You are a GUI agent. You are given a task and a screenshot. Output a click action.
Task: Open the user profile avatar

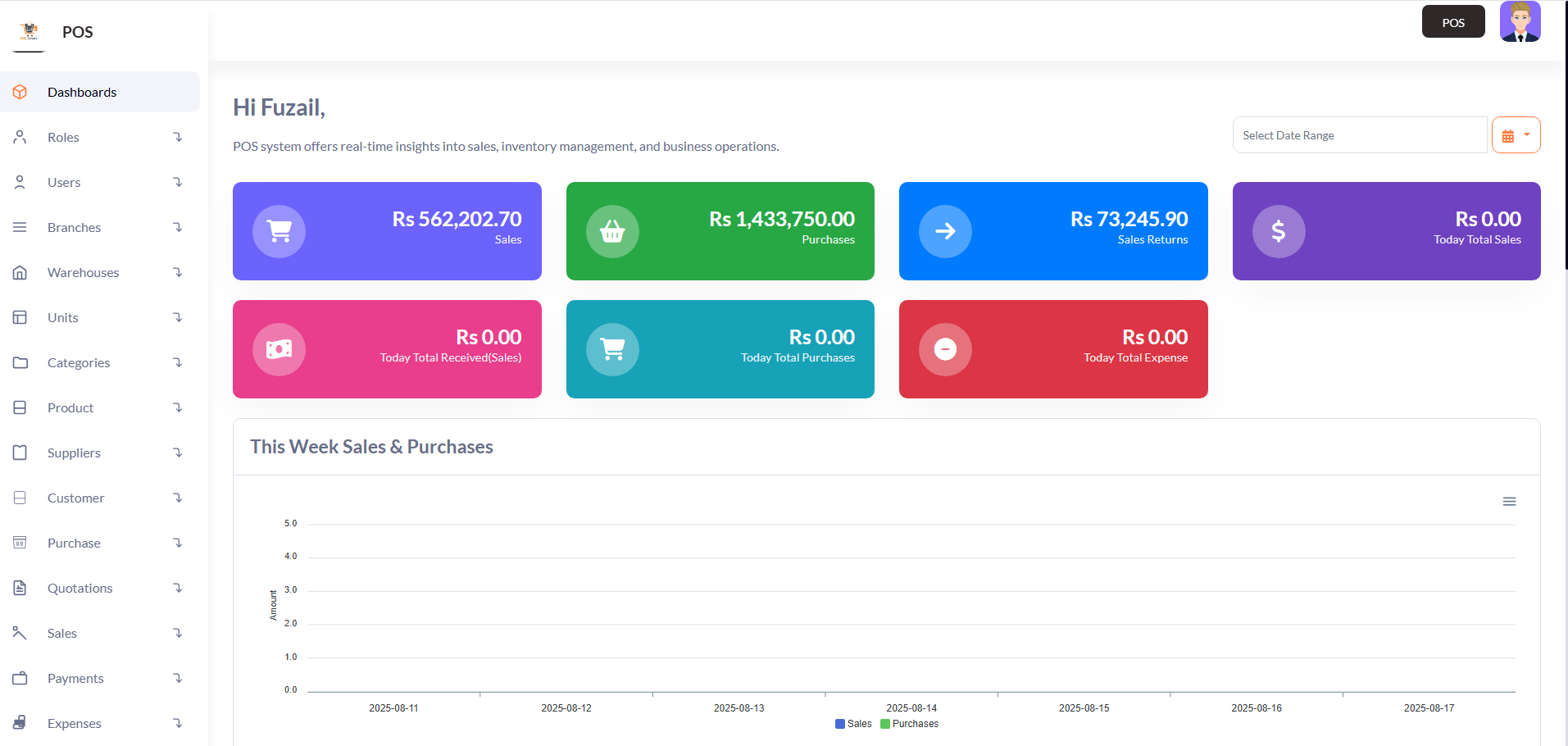coord(1520,22)
